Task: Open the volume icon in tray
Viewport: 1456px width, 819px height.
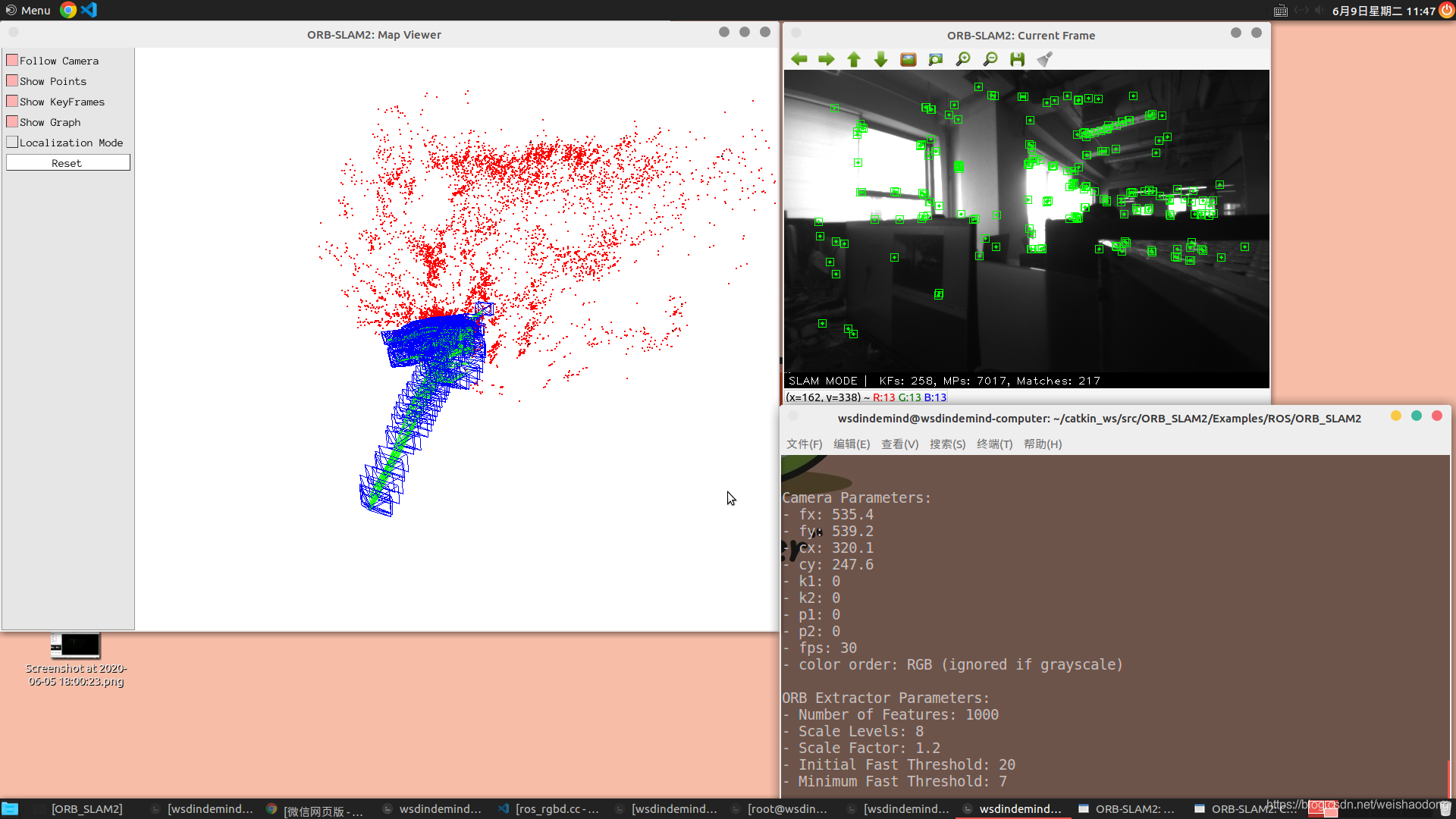Action: tap(1319, 11)
